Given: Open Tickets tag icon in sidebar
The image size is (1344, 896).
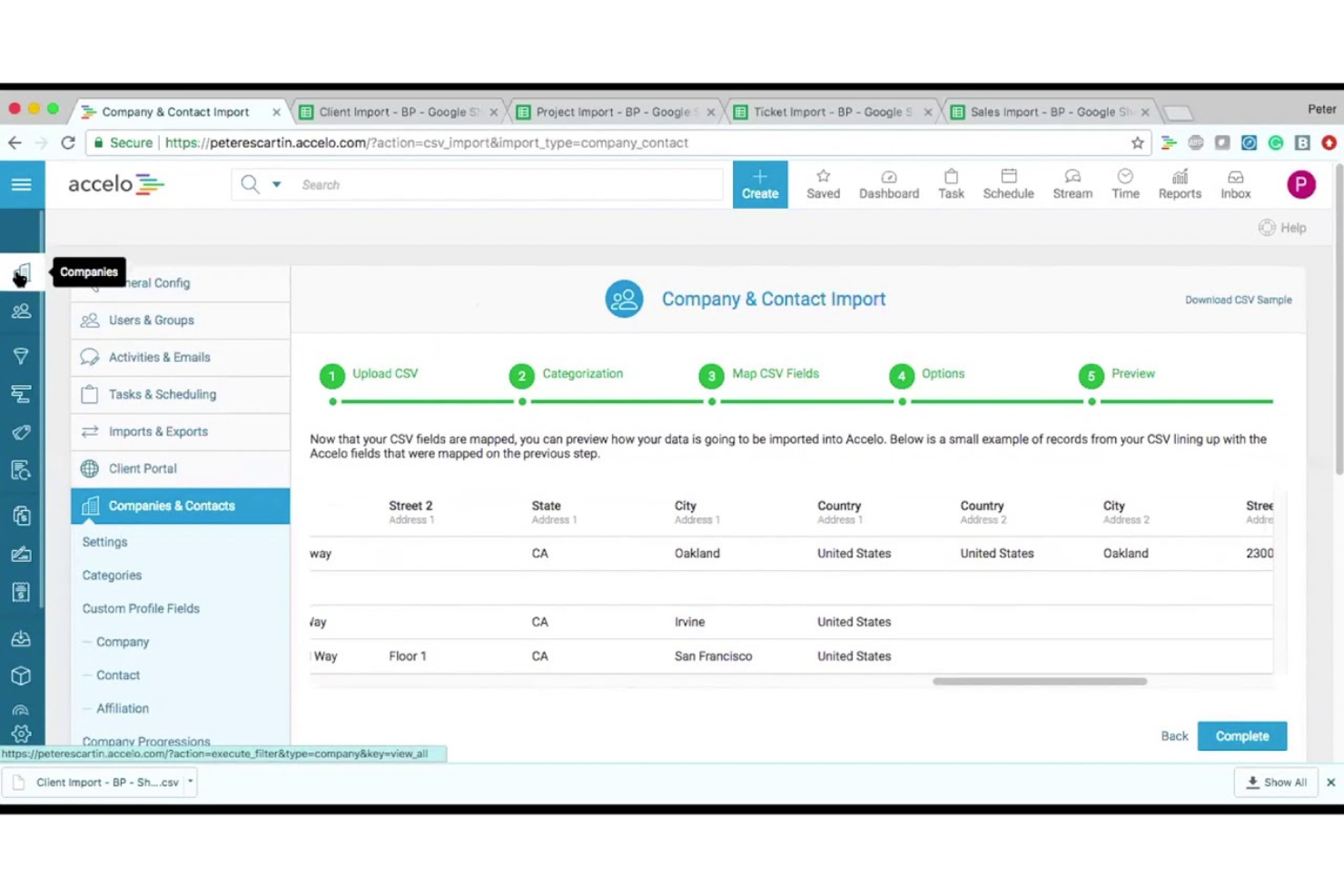Looking at the screenshot, I should (x=22, y=432).
